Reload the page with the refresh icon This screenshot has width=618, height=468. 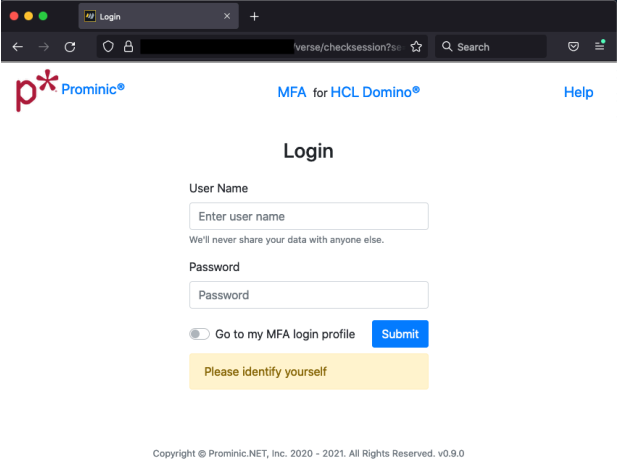click(x=70, y=47)
